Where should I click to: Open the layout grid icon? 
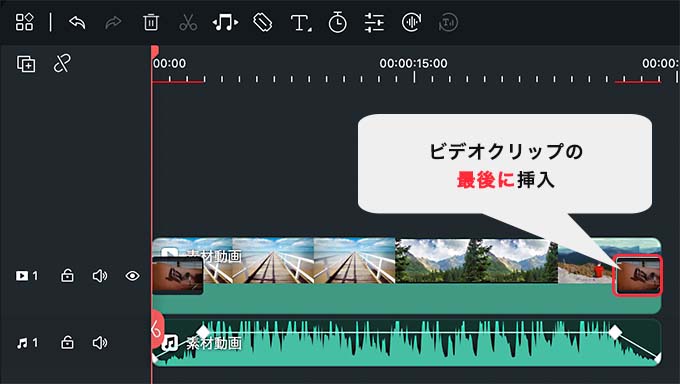click(x=24, y=22)
